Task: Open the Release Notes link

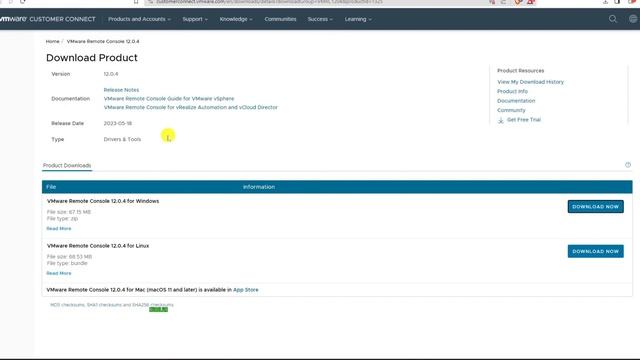Action: (x=121, y=90)
